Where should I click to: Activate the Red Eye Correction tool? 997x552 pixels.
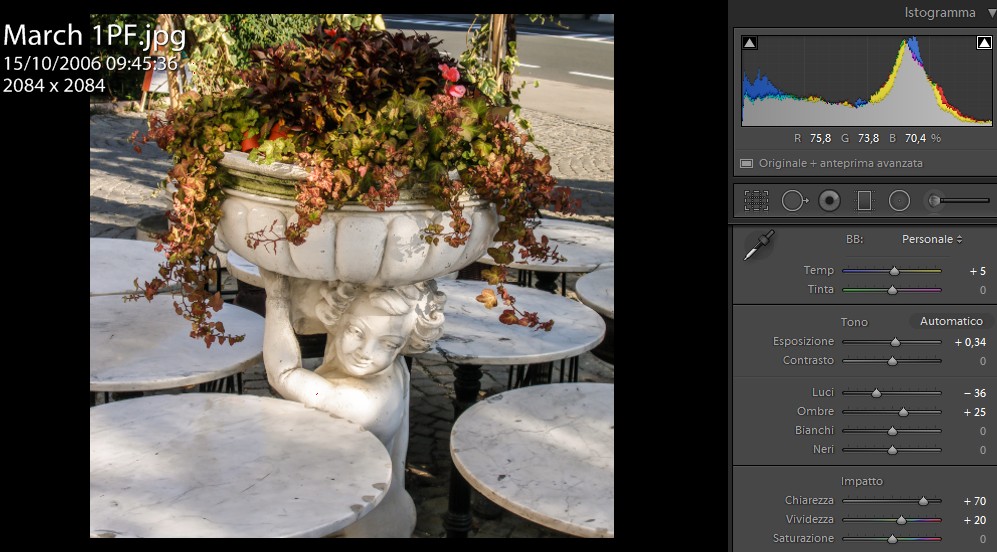[829, 200]
